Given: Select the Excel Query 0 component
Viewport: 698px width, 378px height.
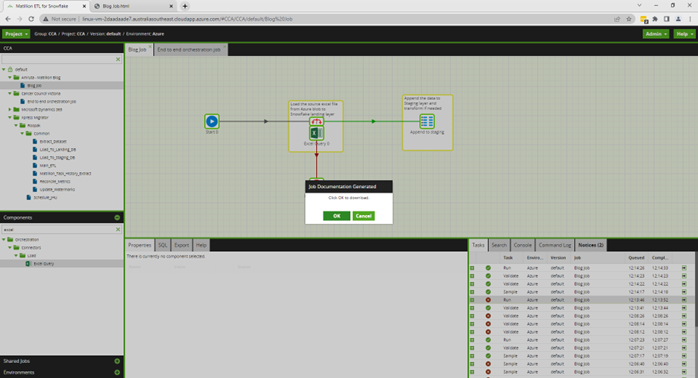Looking at the screenshot, I should (x=317, y=133).
